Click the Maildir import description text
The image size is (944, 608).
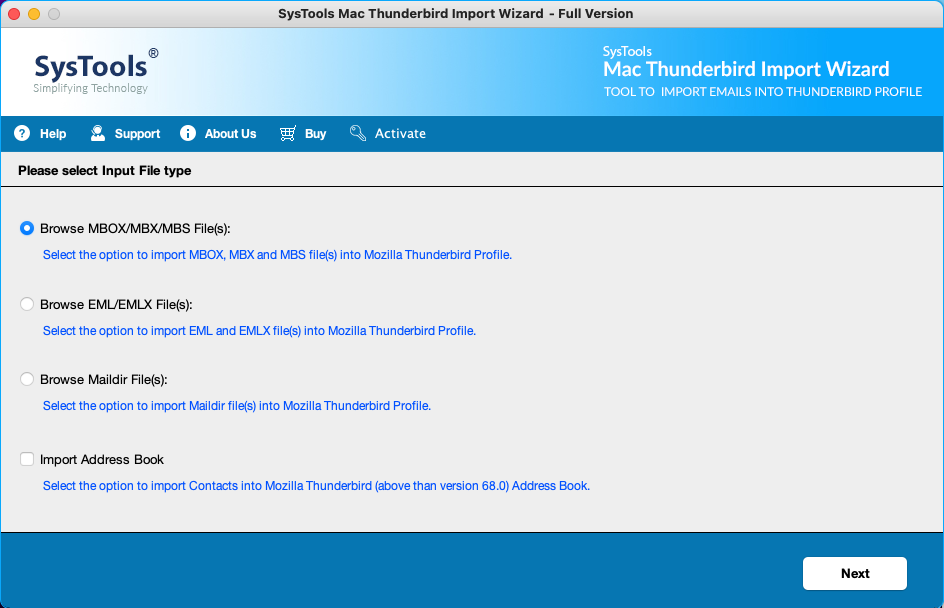(237, 406)
